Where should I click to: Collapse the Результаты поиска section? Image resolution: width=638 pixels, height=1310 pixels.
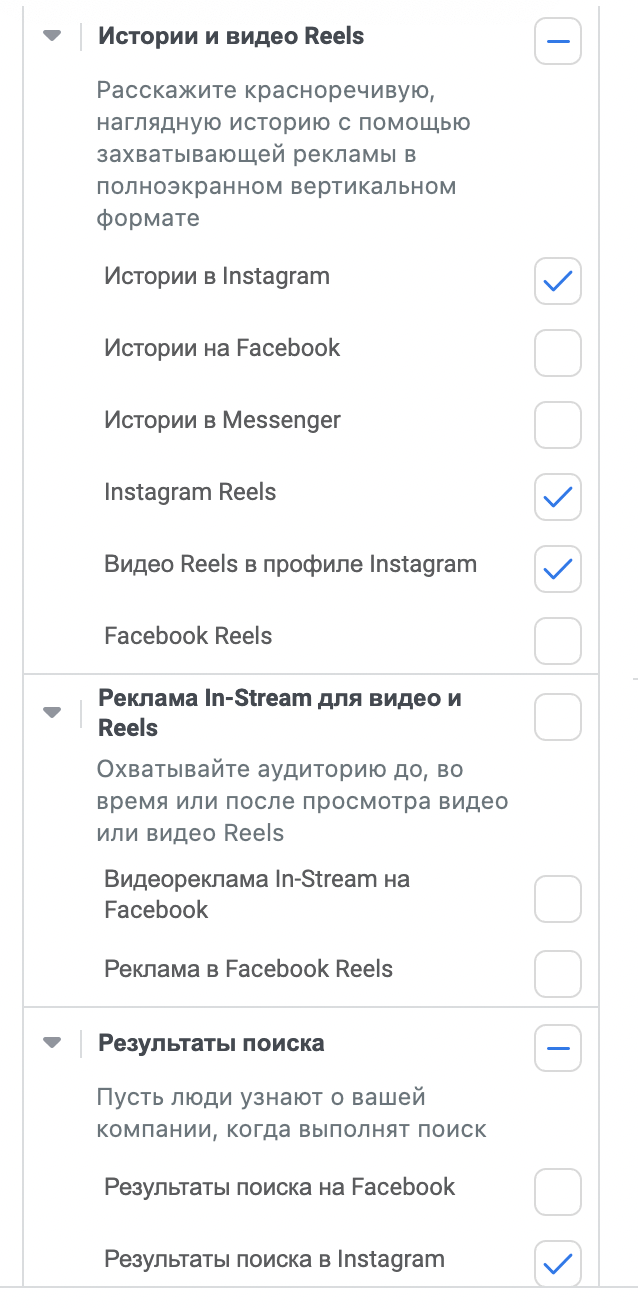(x=52, y=1043)
